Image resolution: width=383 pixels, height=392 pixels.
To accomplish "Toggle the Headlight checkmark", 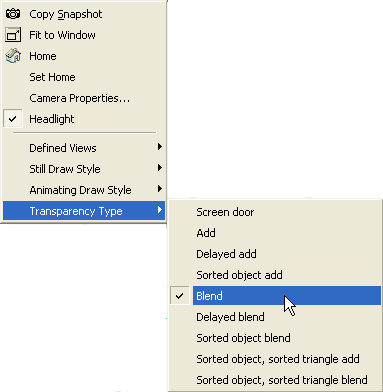I will coord(13,119).
